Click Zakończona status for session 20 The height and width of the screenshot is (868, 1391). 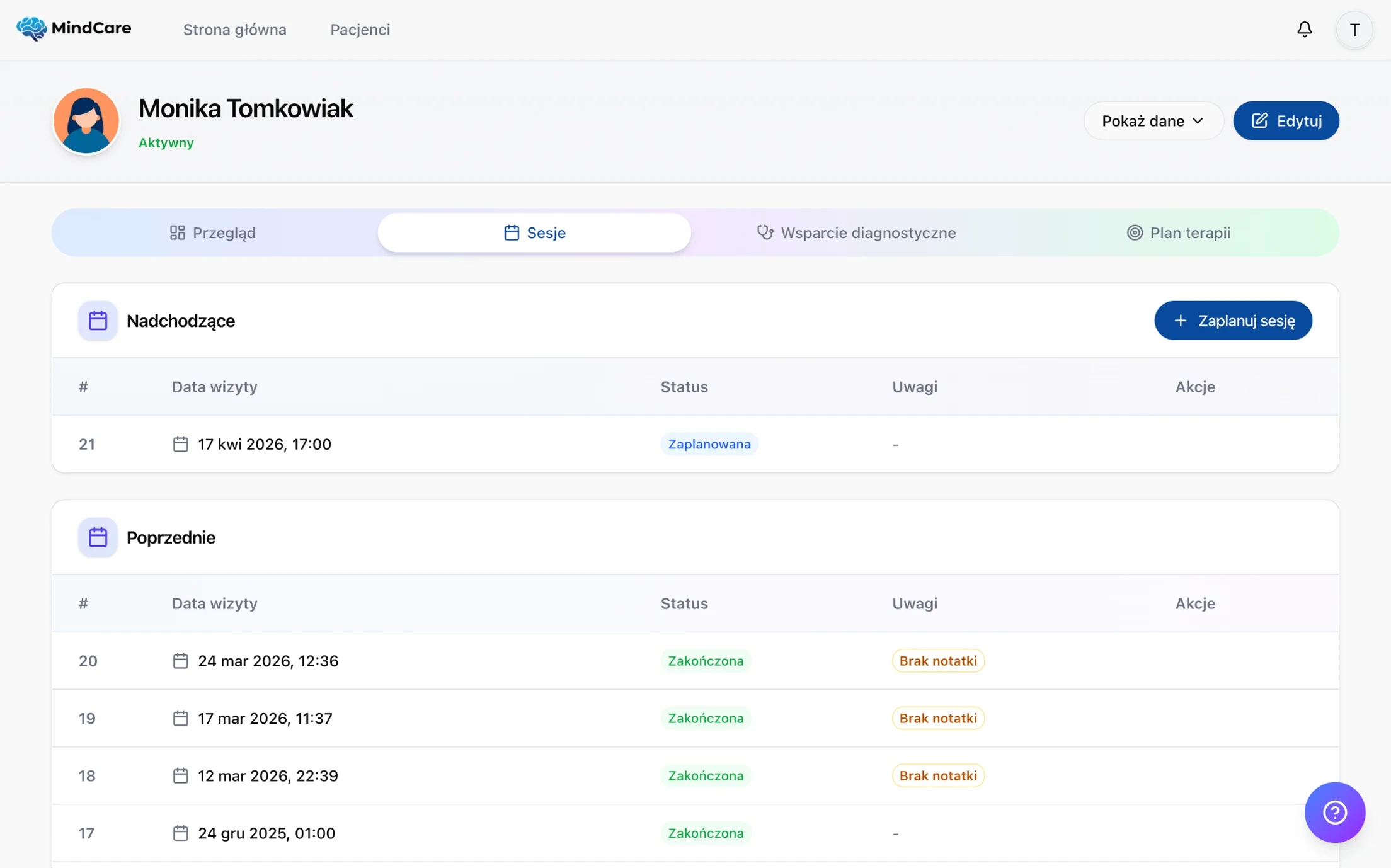[706, 661]
